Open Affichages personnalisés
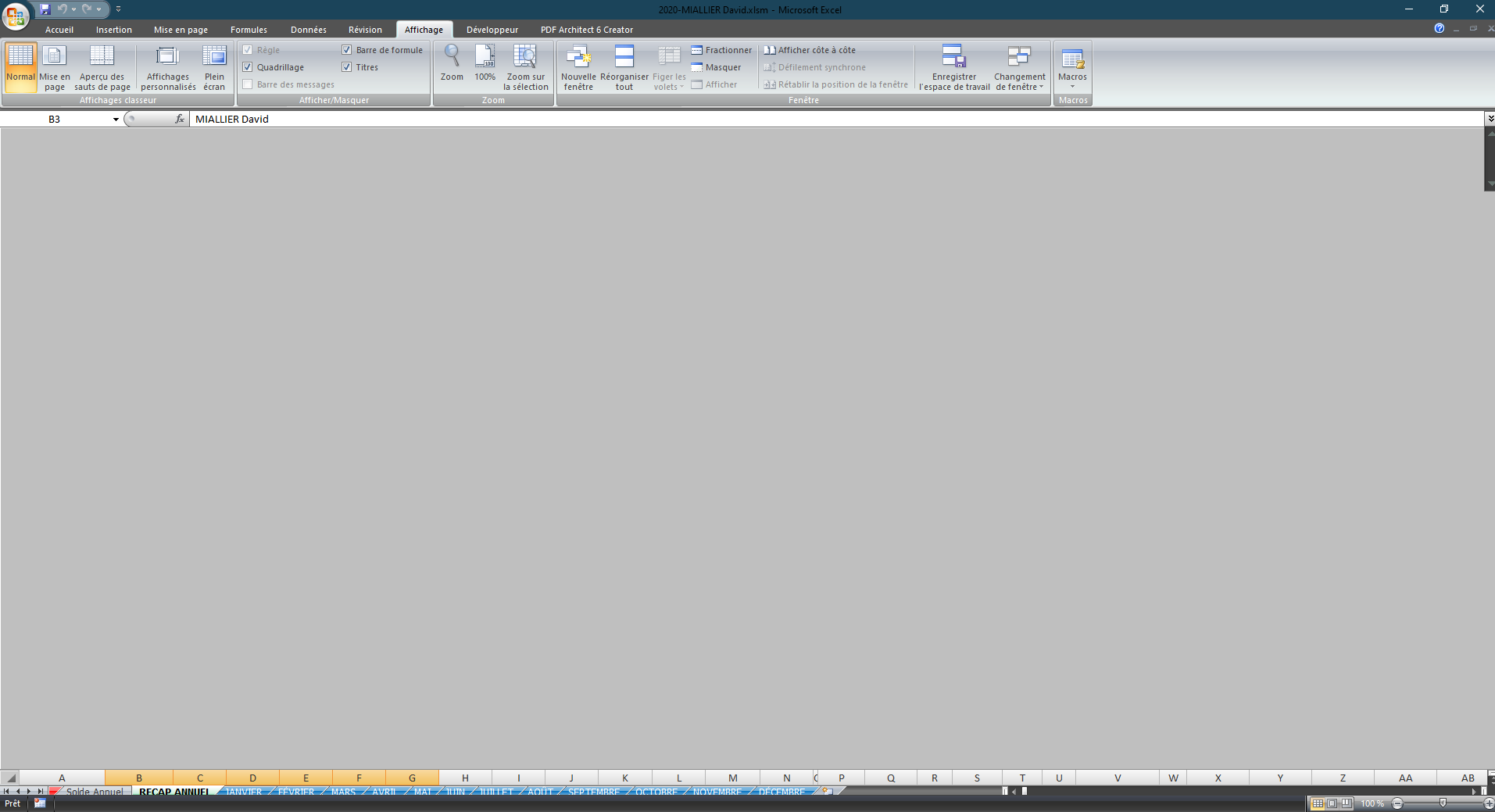Screen dimensions: 1495x812 coord(168,67)
